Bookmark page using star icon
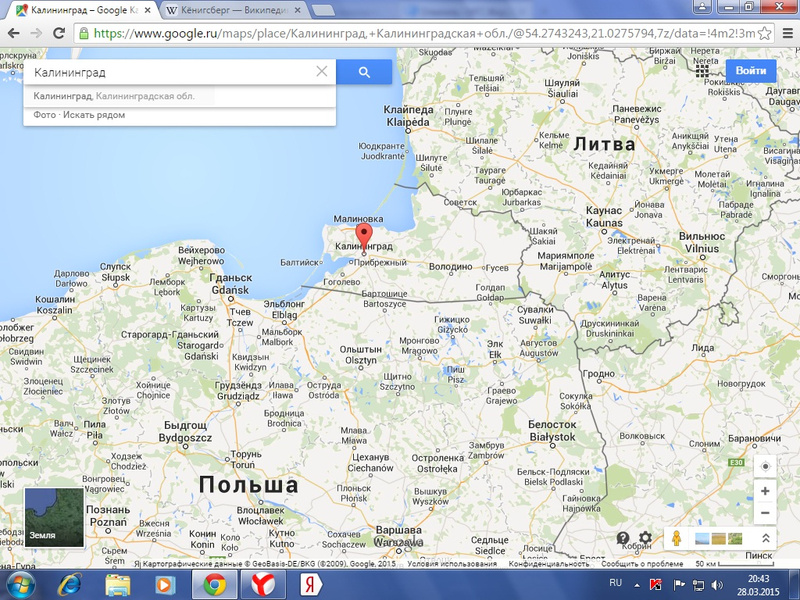Viewport: 800px width, 600px height. pos(764,34)
